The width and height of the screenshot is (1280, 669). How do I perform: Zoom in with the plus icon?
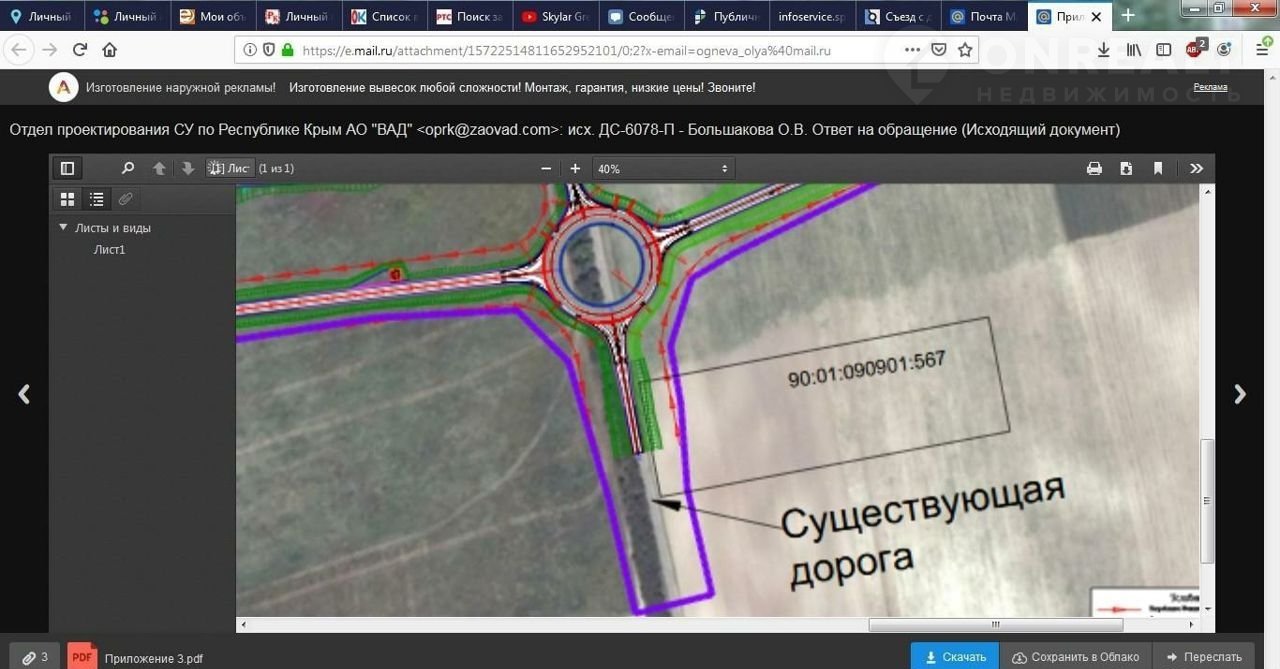pos(575,169)
